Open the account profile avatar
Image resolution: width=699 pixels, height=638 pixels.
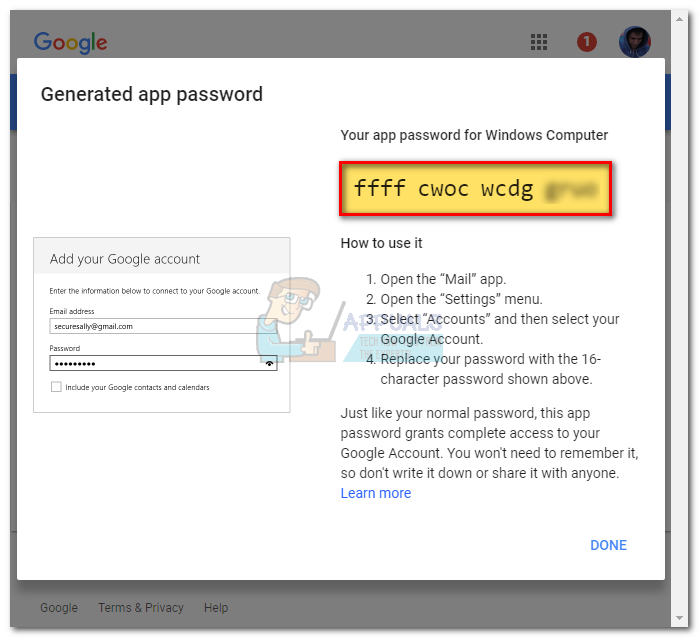[x=634, y=42]
